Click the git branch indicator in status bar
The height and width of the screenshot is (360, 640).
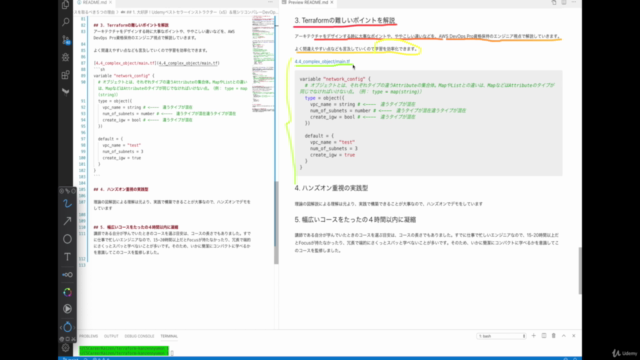click(72, 358)
